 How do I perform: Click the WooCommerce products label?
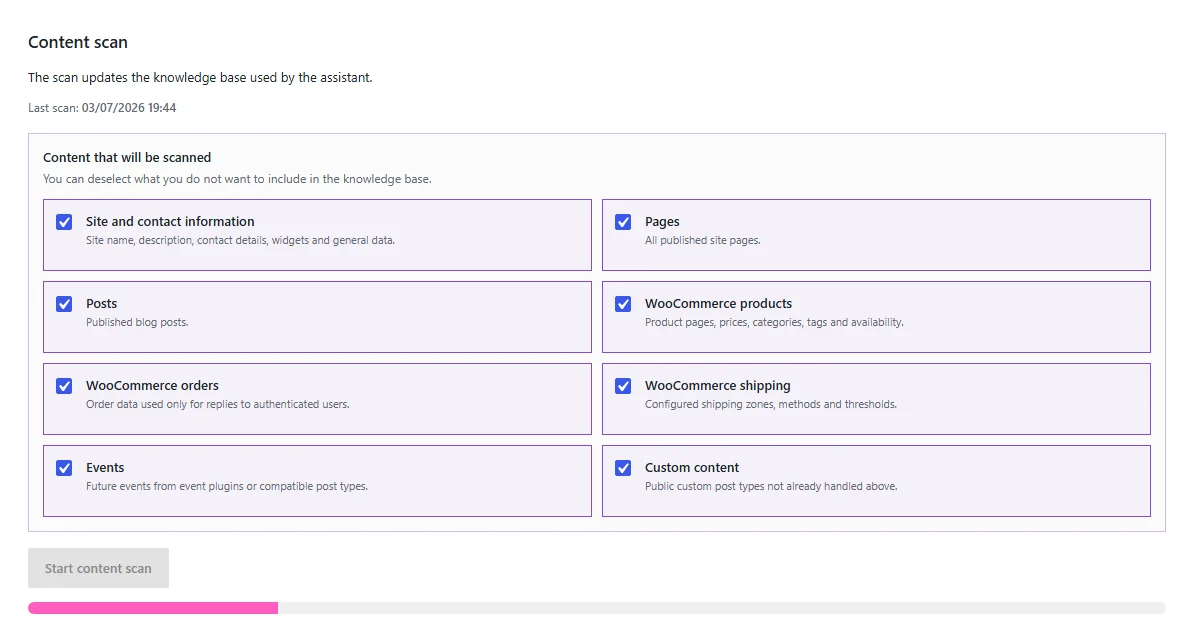718,303
